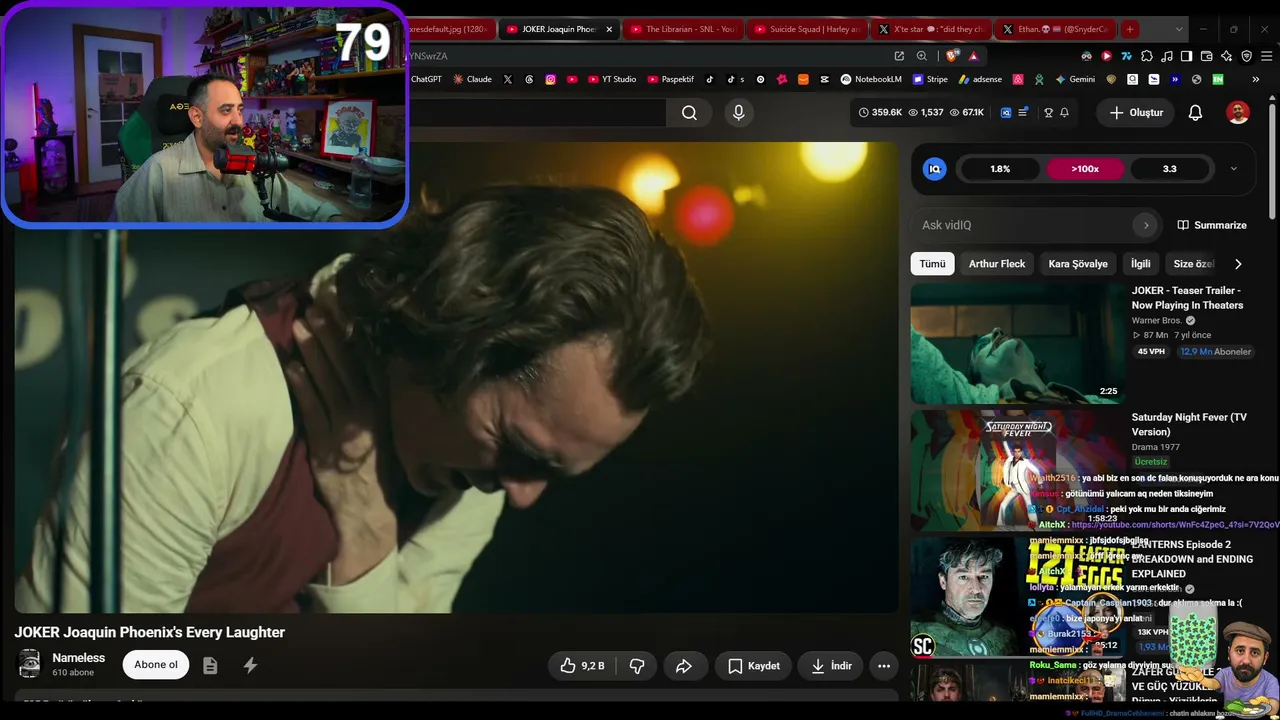The height and width of the screenshot is (720, 1280).
Task: Open the Nameless channel name link
Action: click(78, 658)
